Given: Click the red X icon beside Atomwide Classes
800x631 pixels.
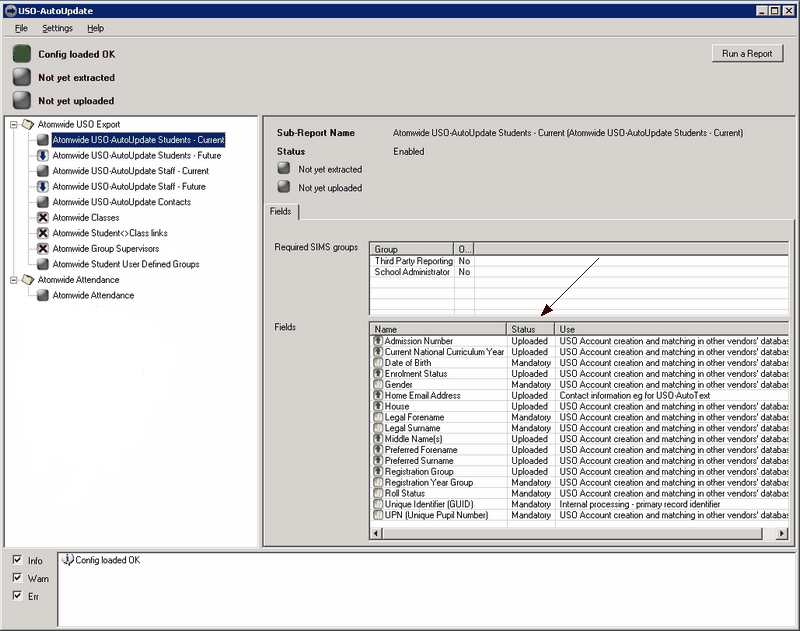Looking at the screenshot, I should 43,217.
